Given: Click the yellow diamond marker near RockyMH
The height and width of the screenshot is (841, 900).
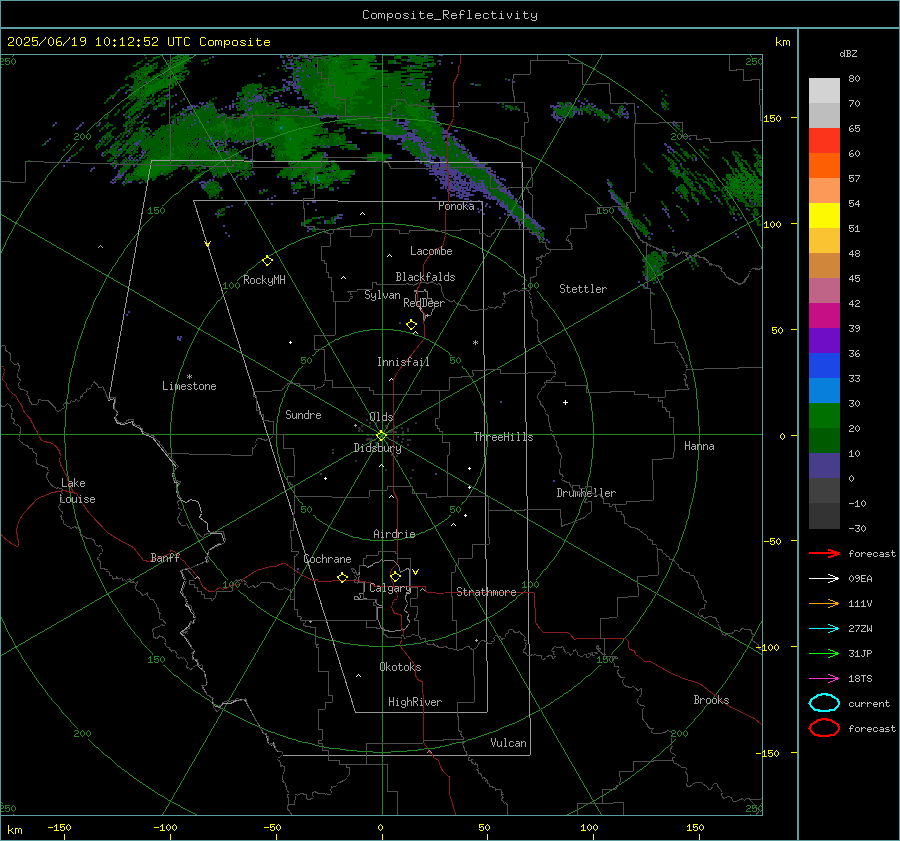Looking at the screenshot, I should (267, 261).
